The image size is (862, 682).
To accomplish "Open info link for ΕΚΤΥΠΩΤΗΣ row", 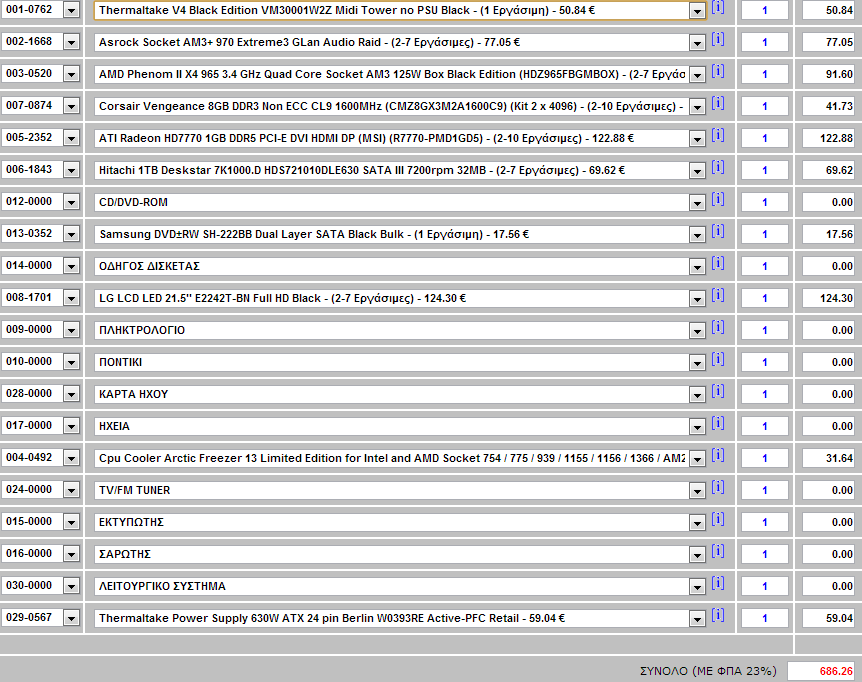I will [718, 519].
